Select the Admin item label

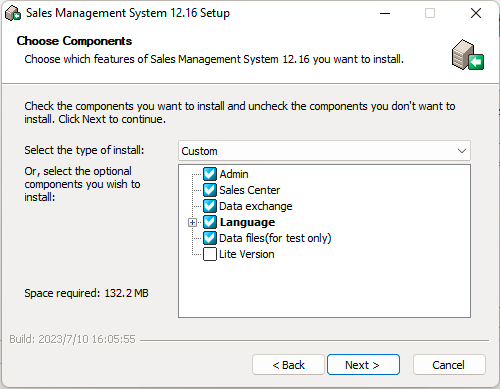pyautogui.click(x=234, y=174)
